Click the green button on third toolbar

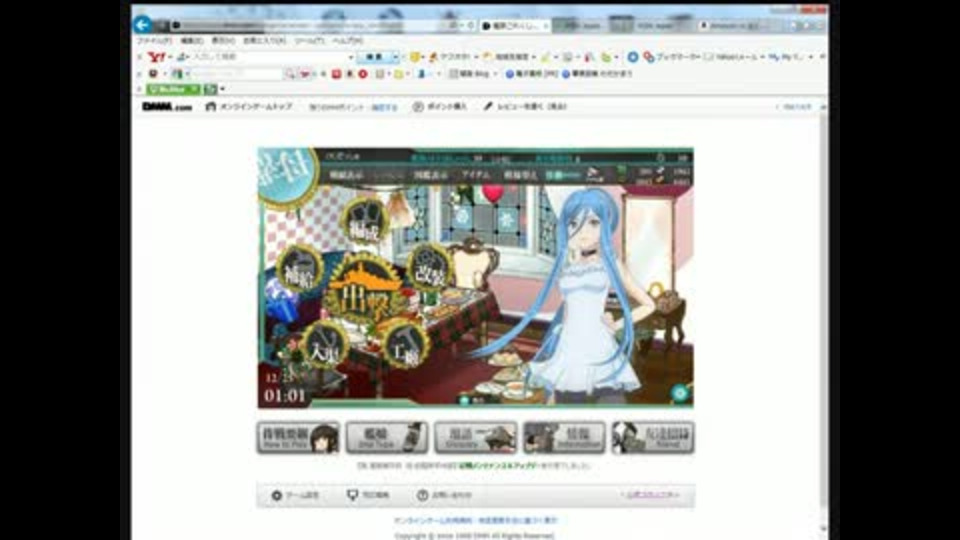[x=173, y=89]
